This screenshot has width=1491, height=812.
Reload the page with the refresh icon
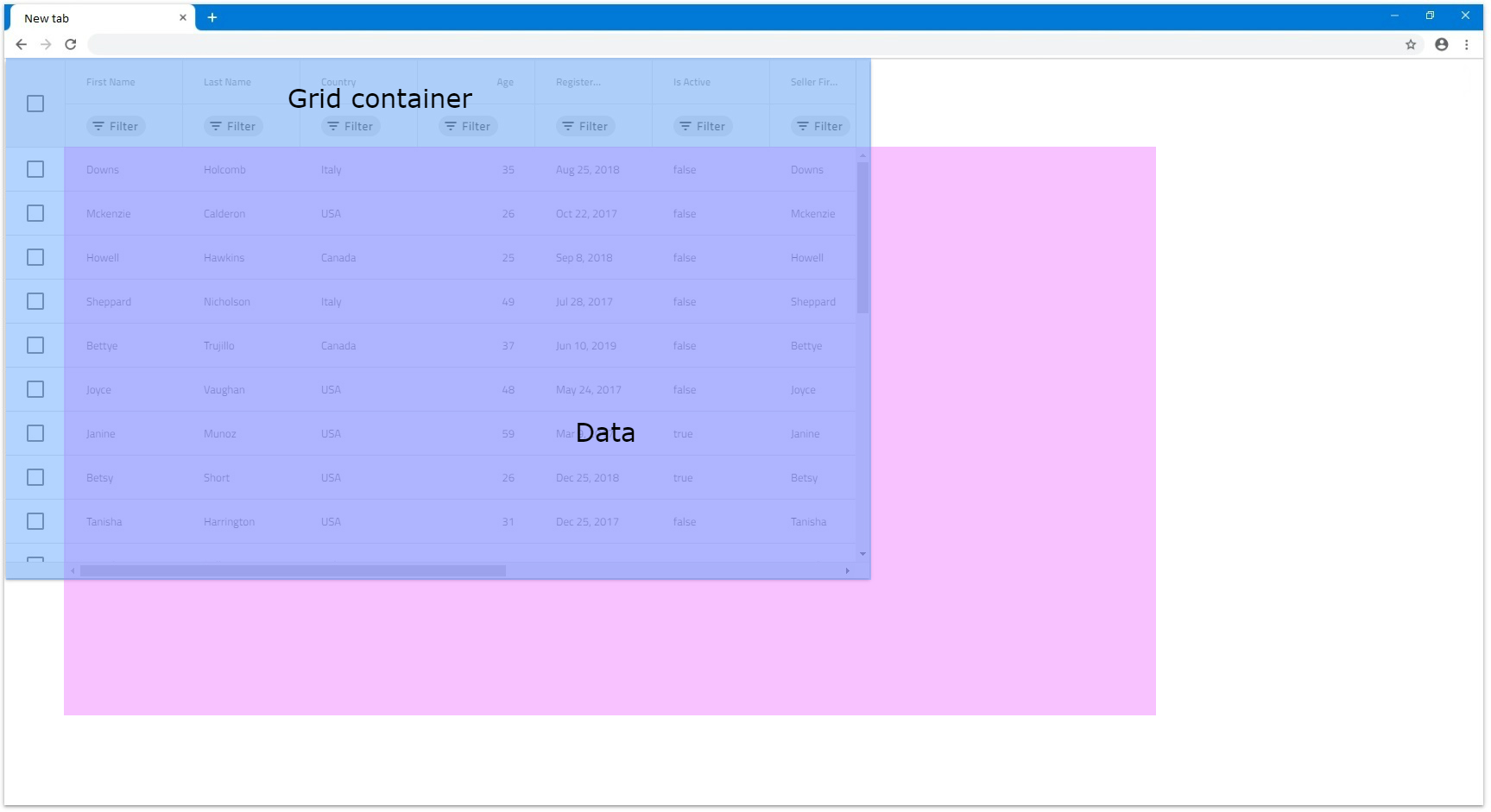[71, 45]
